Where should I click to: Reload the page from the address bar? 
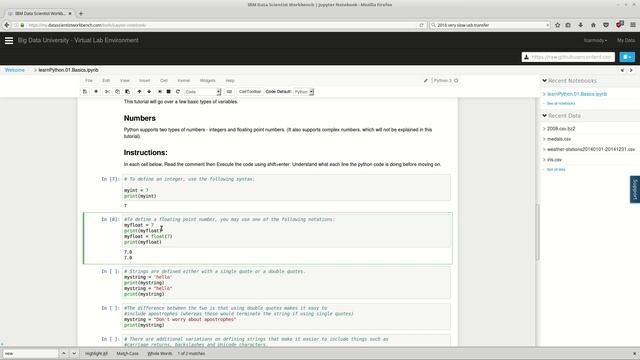pyautogui.click(x=422, y=25)
